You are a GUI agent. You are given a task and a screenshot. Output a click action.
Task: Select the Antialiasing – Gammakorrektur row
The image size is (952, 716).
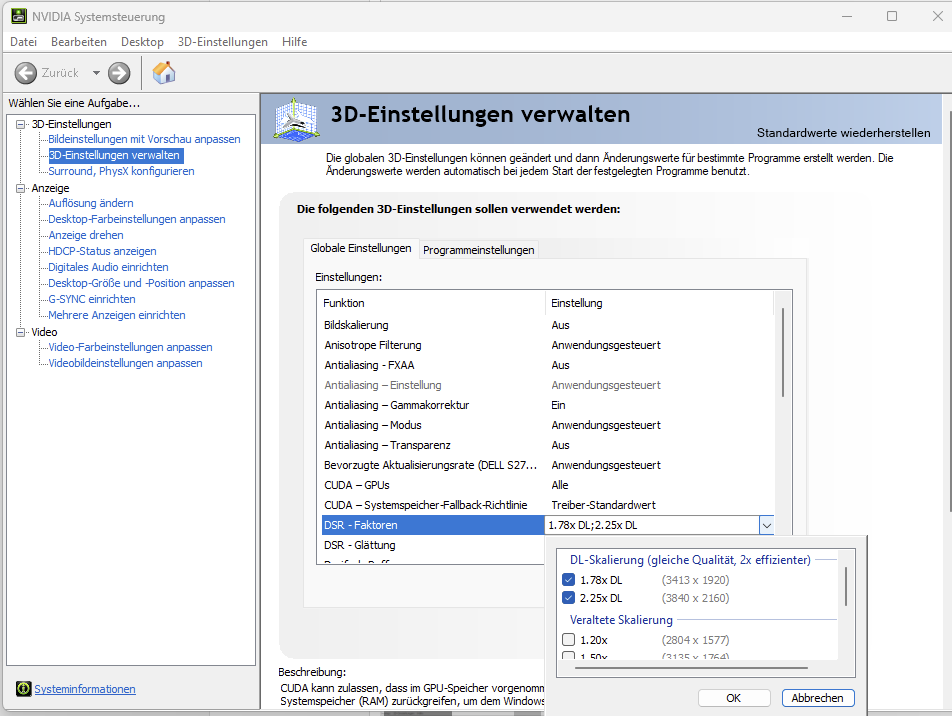(548, 406)
